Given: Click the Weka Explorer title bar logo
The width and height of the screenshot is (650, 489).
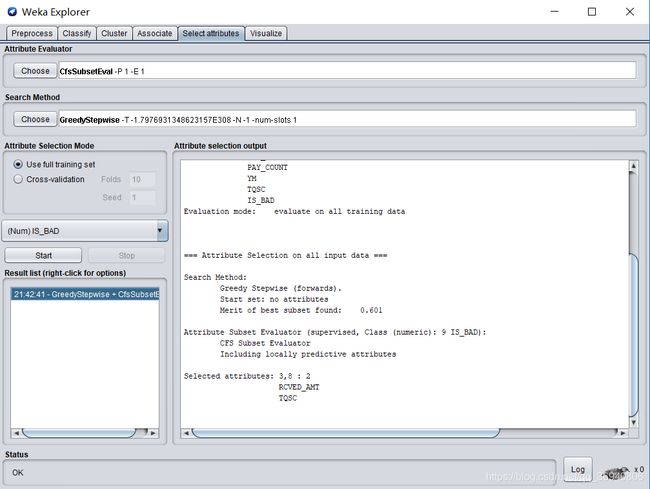Looking at the screenshot, I should coord(12,12).
